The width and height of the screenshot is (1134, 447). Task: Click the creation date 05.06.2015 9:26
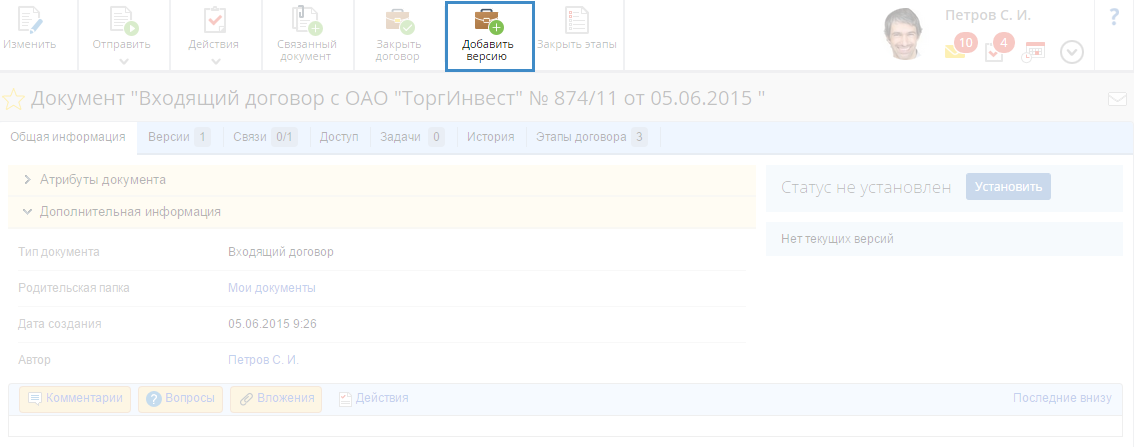coord(272,323)
